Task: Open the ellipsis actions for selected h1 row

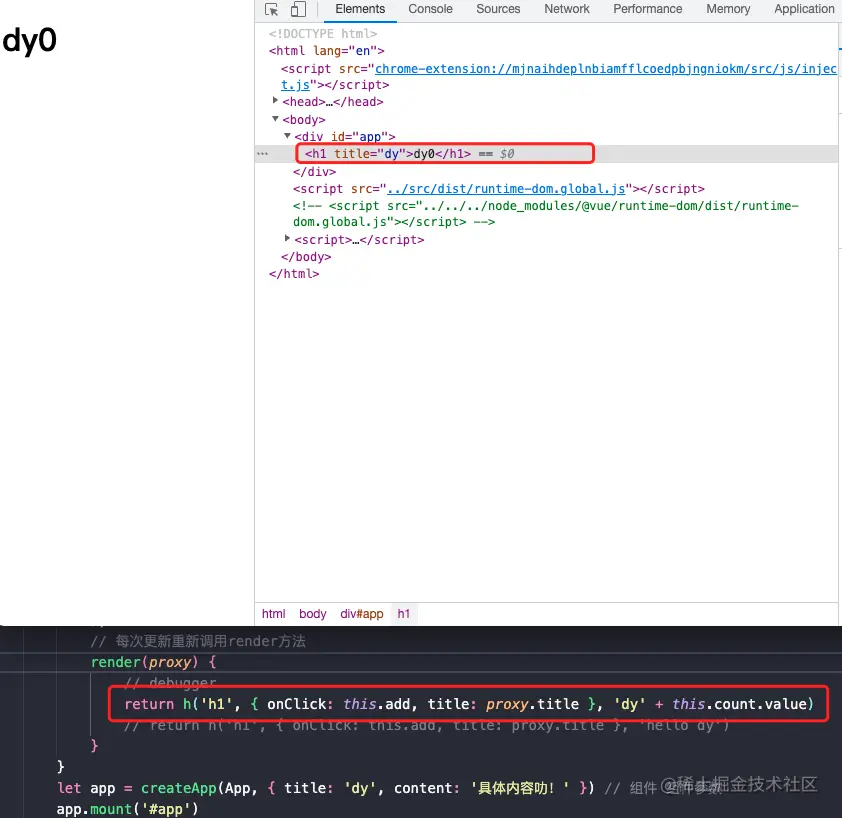Action: click(x=262, y=154)
